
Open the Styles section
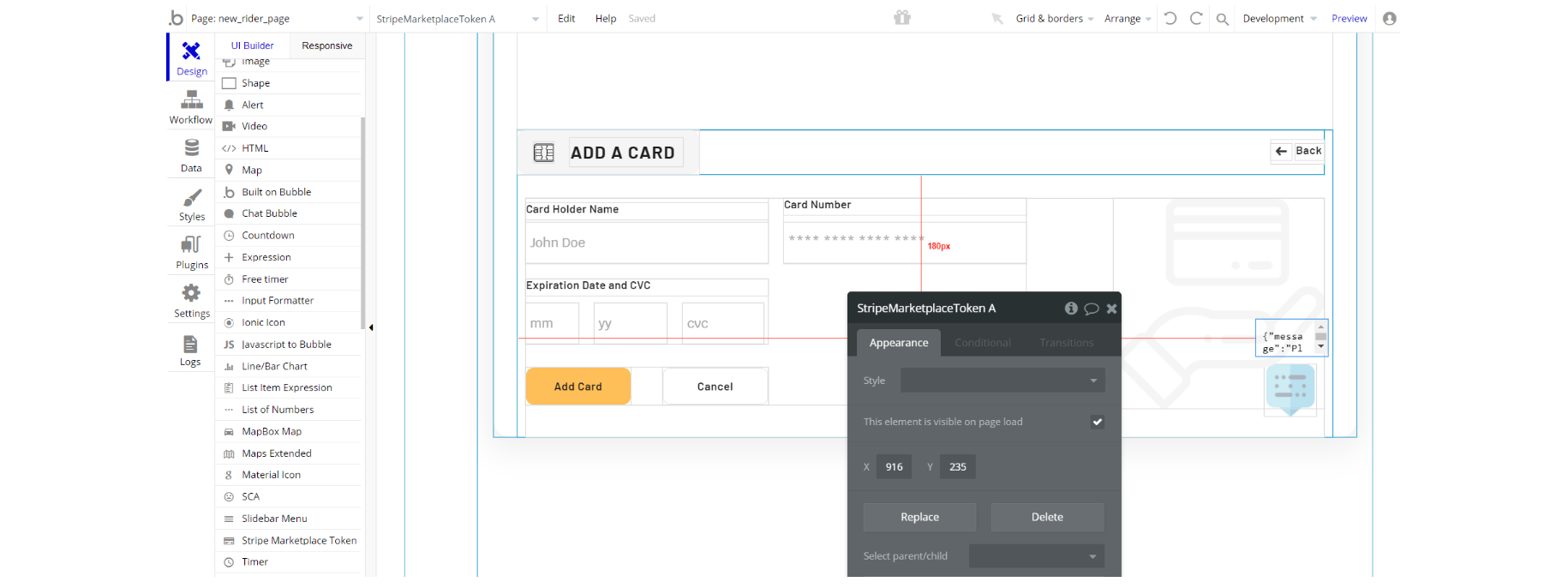(x=191, y=204)
